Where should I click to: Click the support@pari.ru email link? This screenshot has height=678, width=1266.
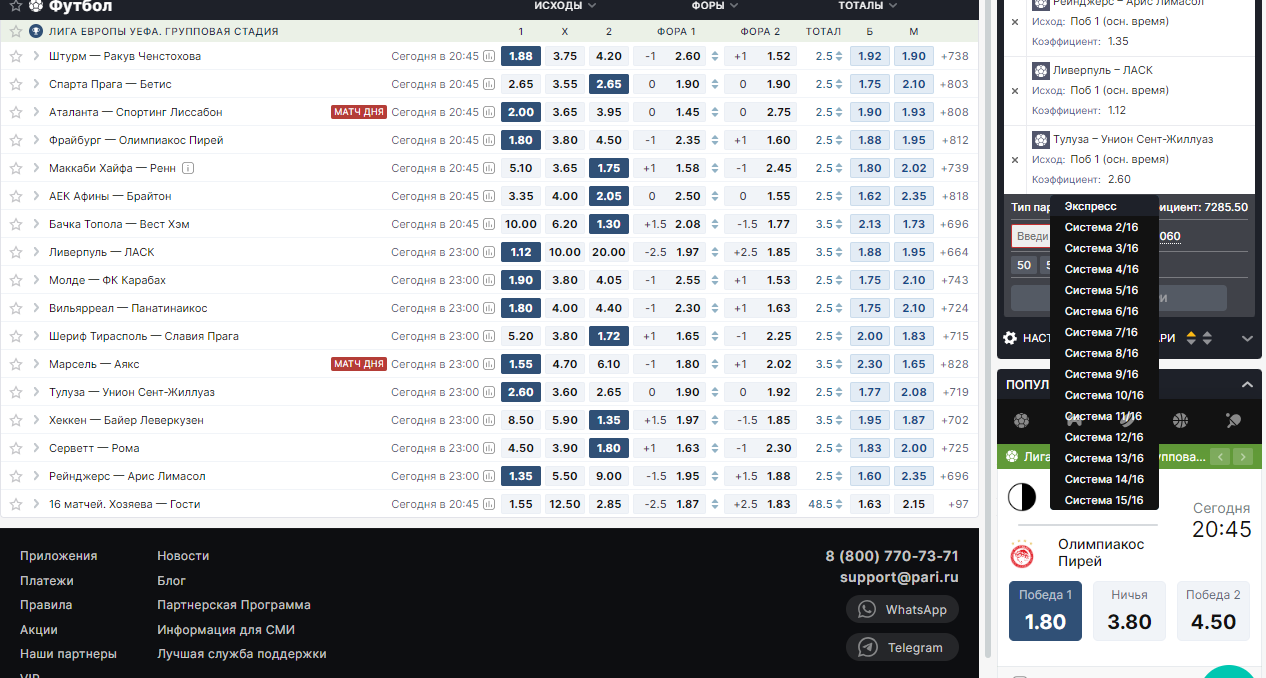(x=899, y=577)
